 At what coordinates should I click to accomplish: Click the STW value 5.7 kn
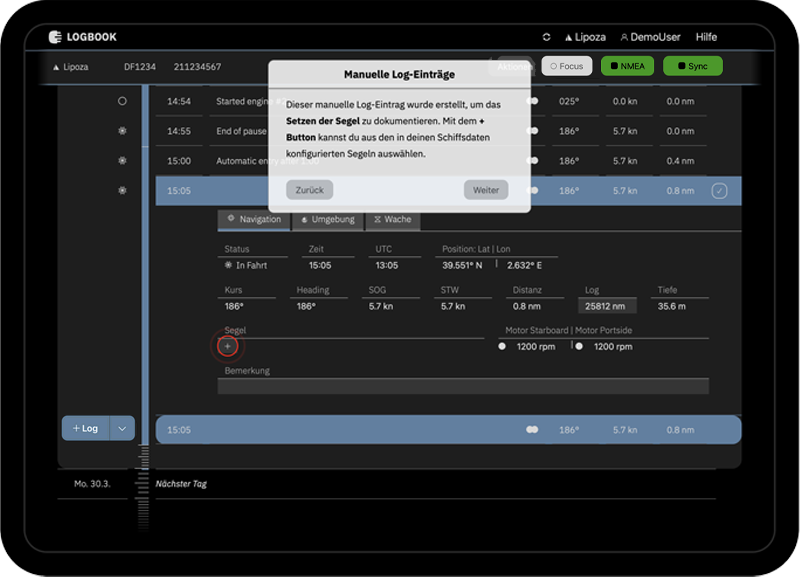453,307
